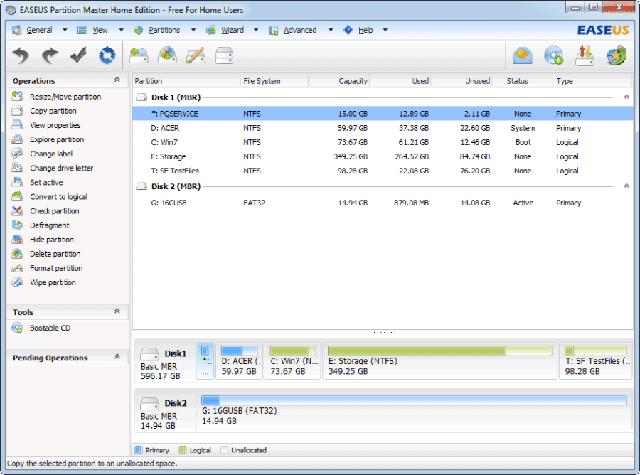This screenshot has height=475, width=640.
Task: Click the Change drive letter sidebar icon
Action: (17, 168)
